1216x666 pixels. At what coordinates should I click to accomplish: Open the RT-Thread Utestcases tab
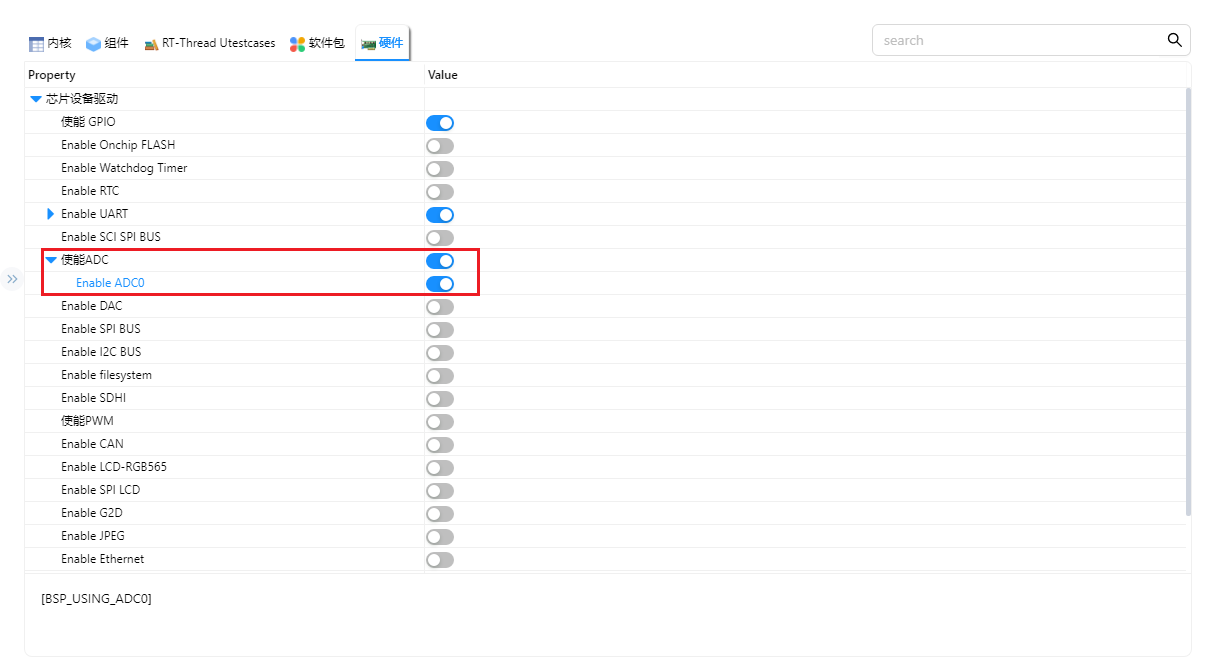pos(210,43)
